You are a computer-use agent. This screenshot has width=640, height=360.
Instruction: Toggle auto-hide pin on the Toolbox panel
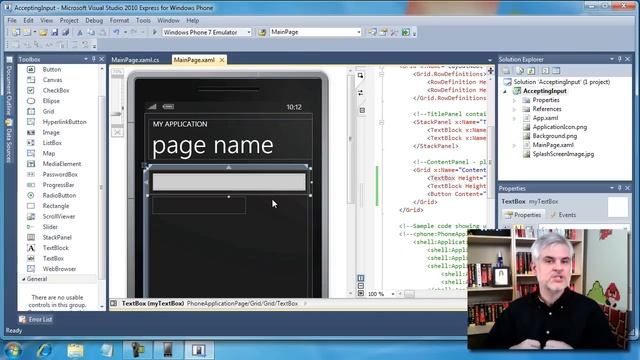pos(93,59)
